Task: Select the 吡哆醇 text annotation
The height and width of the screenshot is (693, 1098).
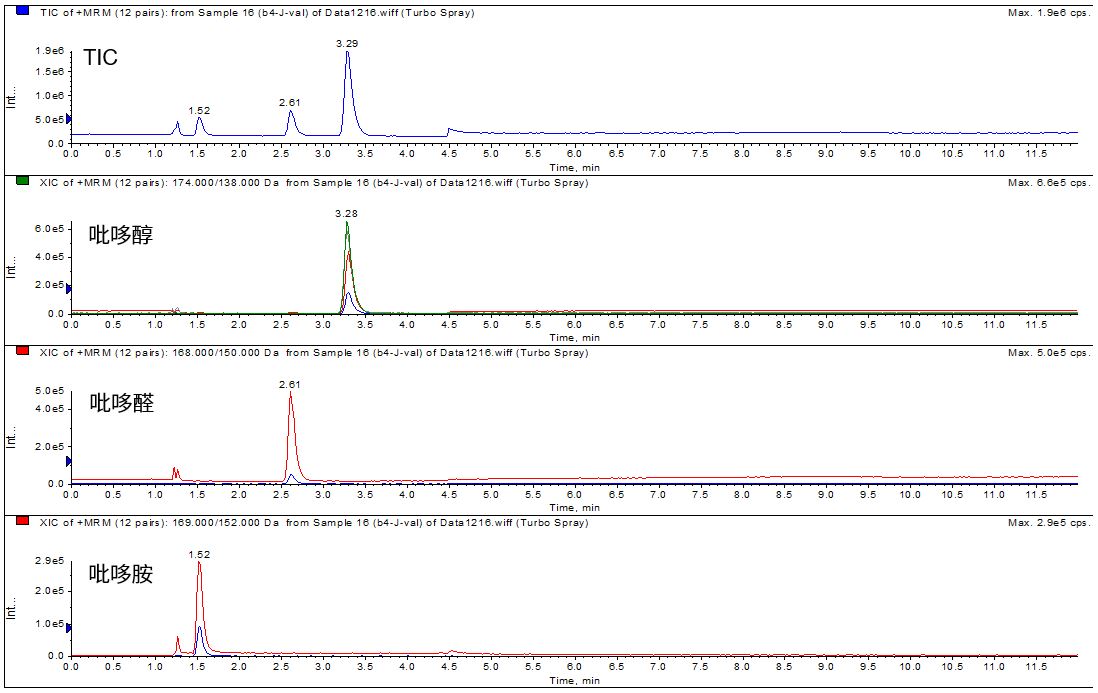Action: 121,236
